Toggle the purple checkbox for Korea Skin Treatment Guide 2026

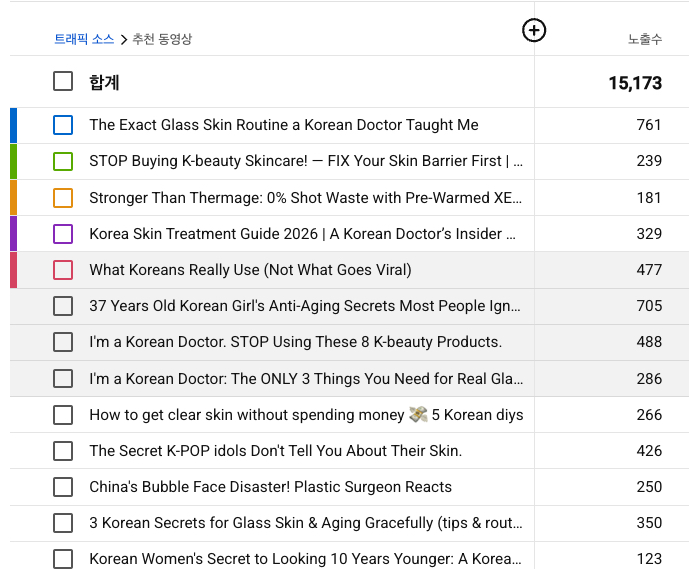(x=63, y=234)
